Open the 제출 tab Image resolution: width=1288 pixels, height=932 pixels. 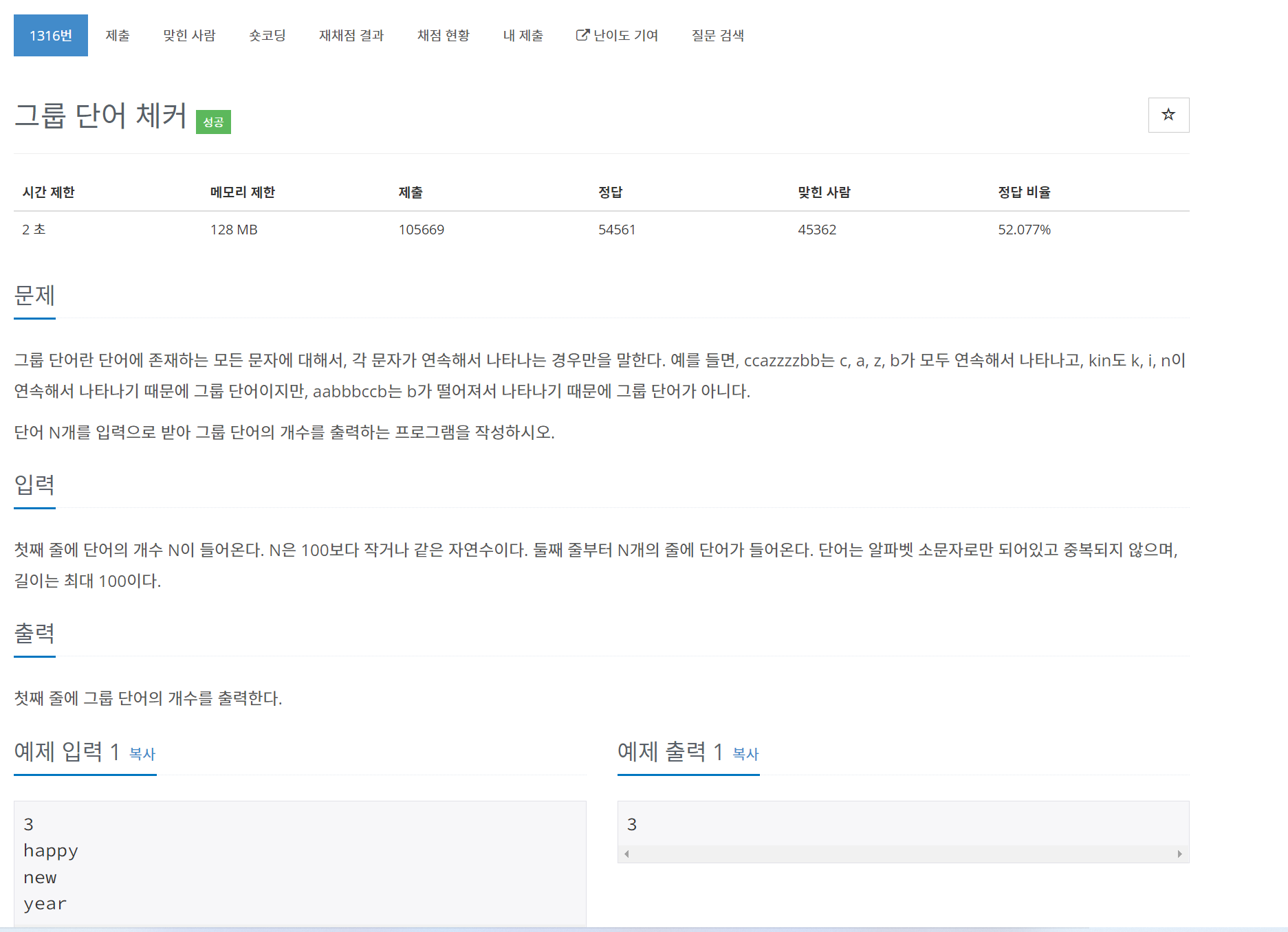point(118,35)
